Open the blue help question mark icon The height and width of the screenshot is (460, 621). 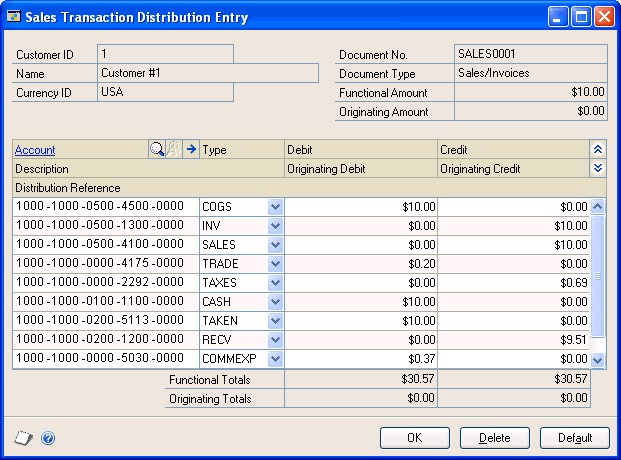(48, 438)
